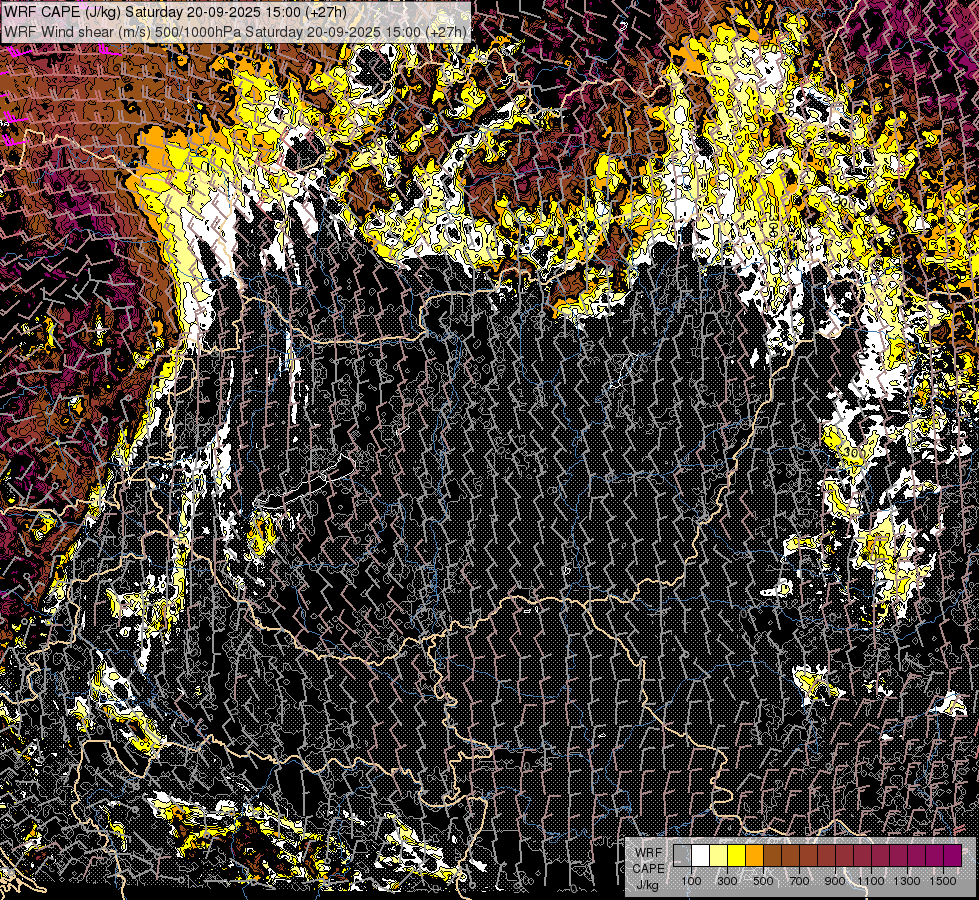Image resolution: width=979 pixels, height=900 pixels.
Task: Click the 300 legend scale label
Action: (x=727, y=881)
